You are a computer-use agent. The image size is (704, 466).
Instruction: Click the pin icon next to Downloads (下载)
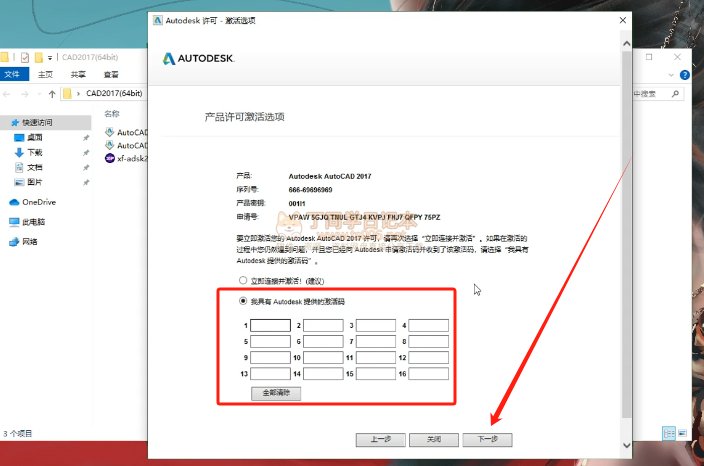tap(86, 153)
